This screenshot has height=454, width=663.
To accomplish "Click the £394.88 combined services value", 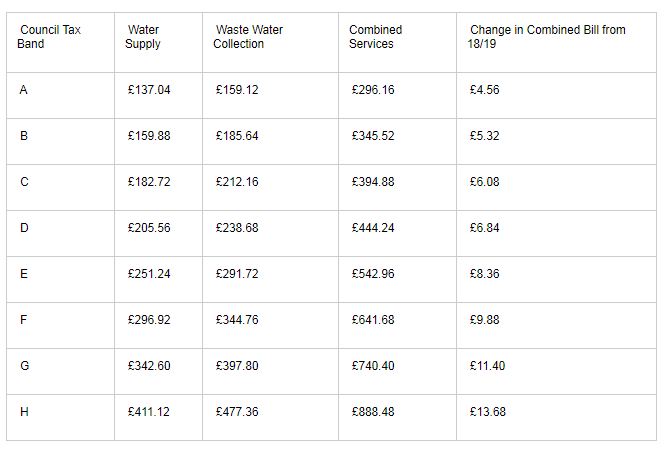I will (373, 182).
